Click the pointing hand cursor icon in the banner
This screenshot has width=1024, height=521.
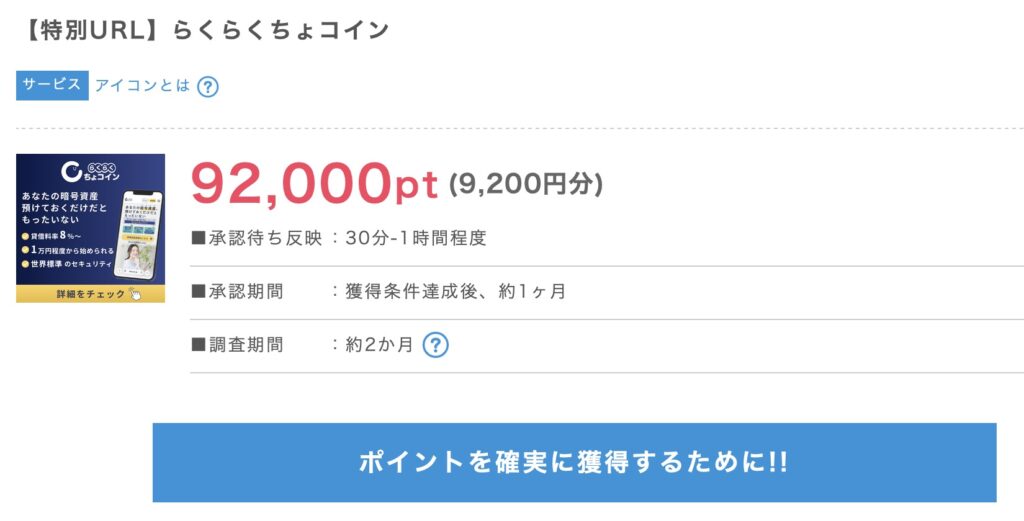[135, 294]
